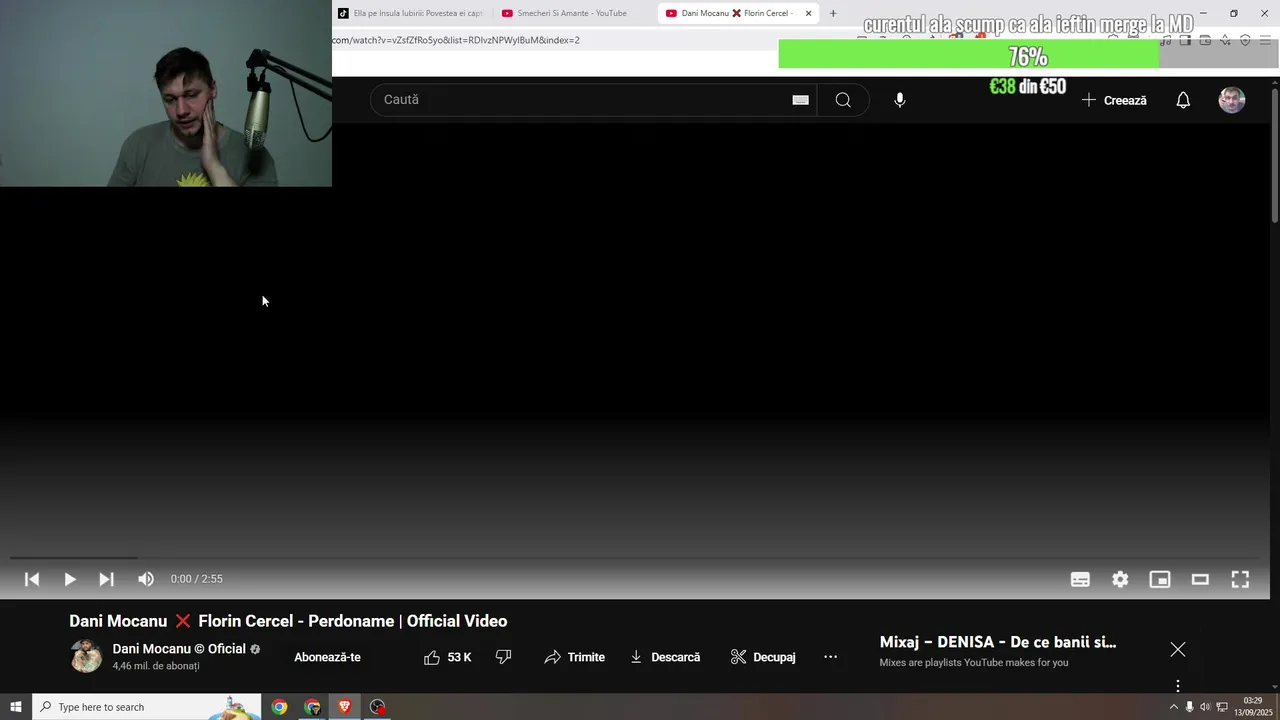Mute the video player volume
The width and height of the screenshot is (1280, 720).
point(146,579)
